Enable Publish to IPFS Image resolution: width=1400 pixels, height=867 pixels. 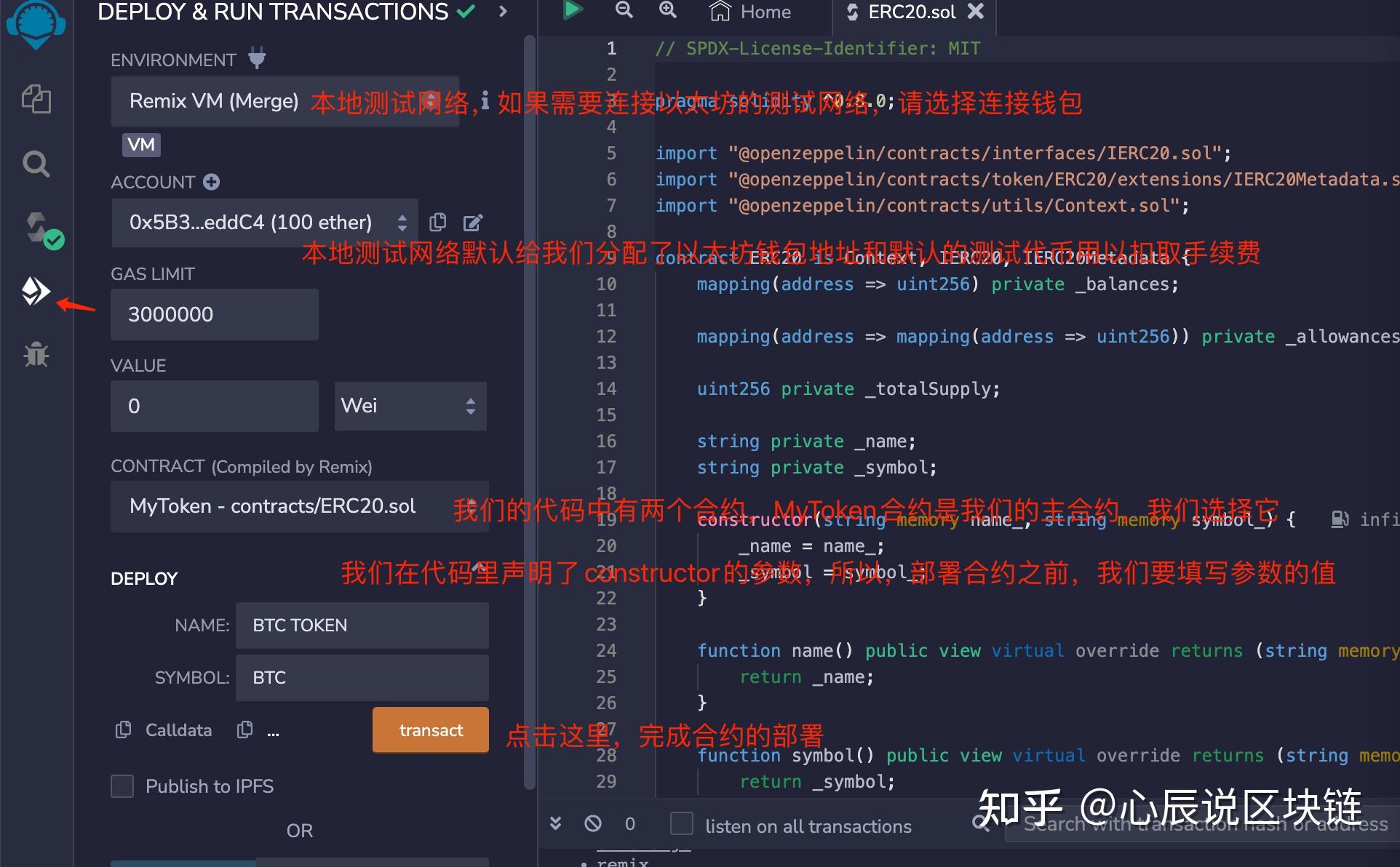[122, 786]
